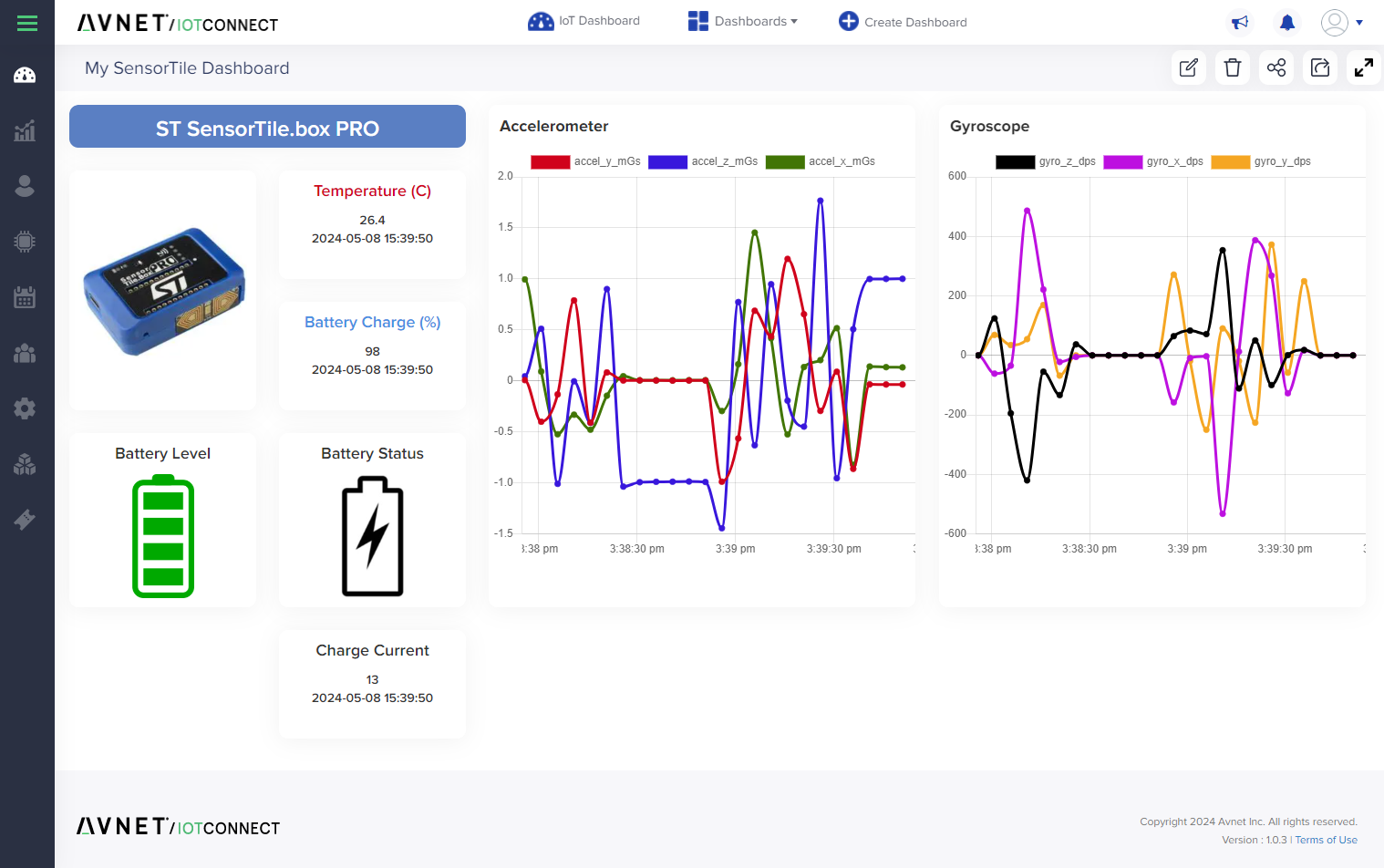The height and width of the screenshot is (868, 1384).
Task: Expand dashboard to fullscreen
Action: tap(1364, 67)
